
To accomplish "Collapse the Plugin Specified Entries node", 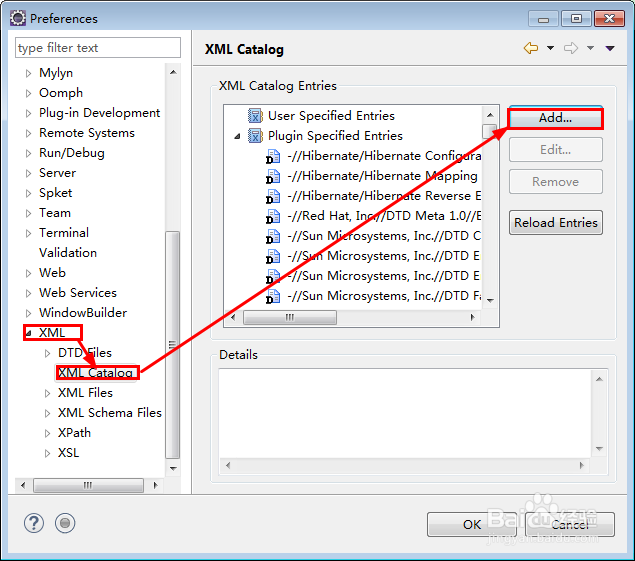I will 237,137.
